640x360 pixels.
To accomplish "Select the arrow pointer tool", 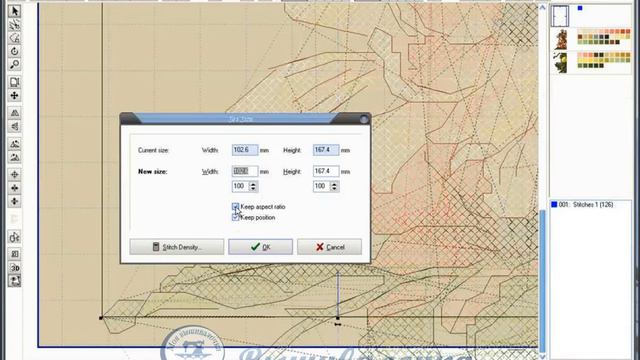I will (14, 11).
